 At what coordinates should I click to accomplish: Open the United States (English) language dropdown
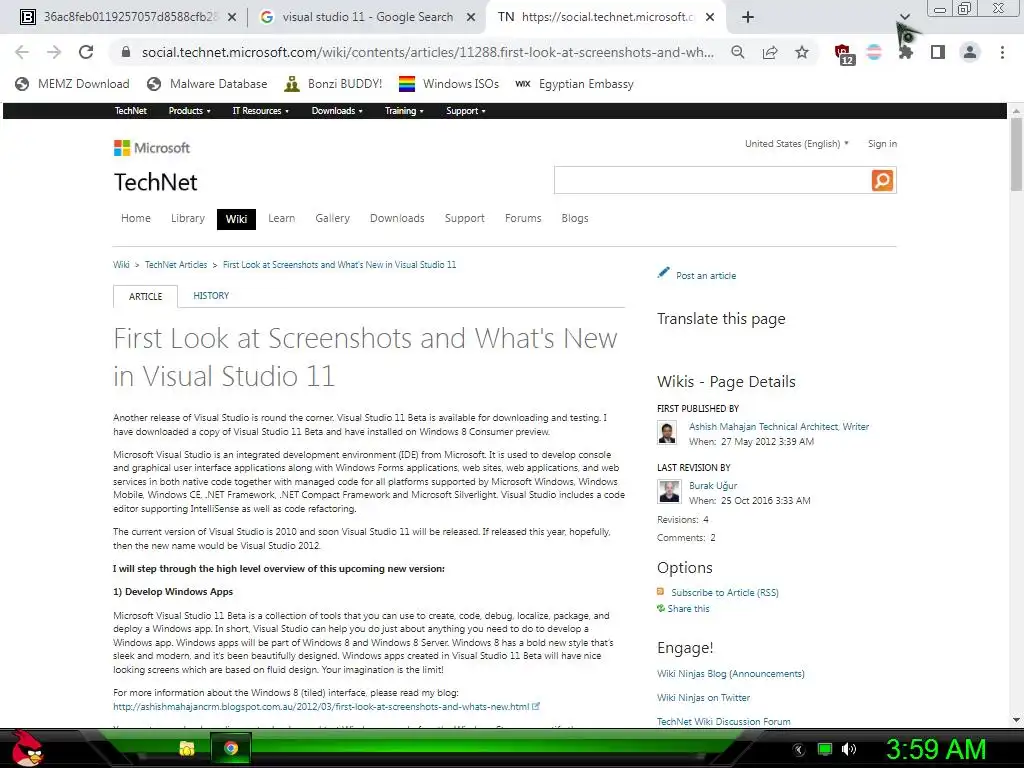[797, 144]
